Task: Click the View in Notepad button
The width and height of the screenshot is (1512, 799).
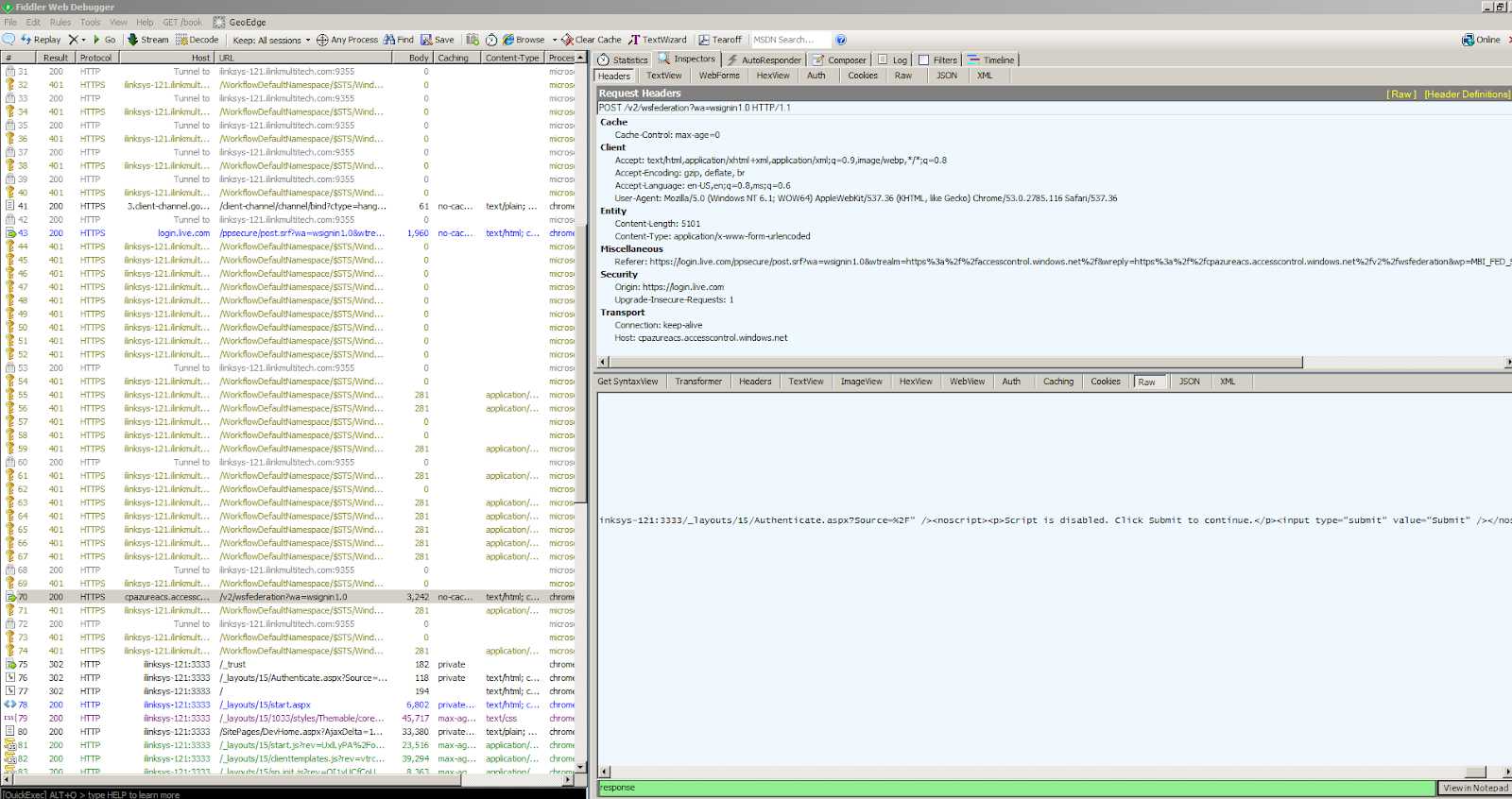Action: pos(1475,788)
